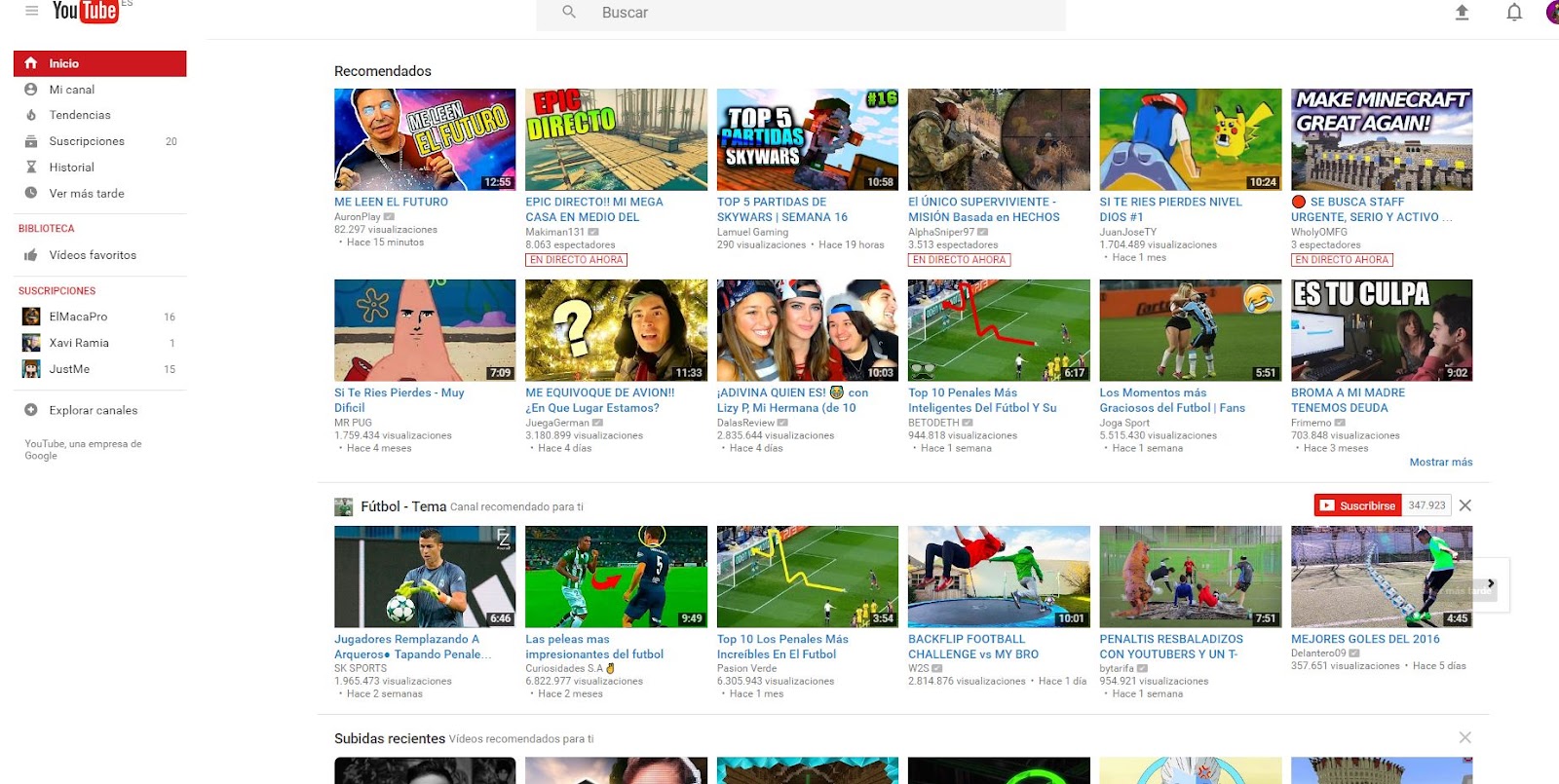Open BROMA A MI MADRE video title
1559x784 pixels.
(x=1349, y=400)
